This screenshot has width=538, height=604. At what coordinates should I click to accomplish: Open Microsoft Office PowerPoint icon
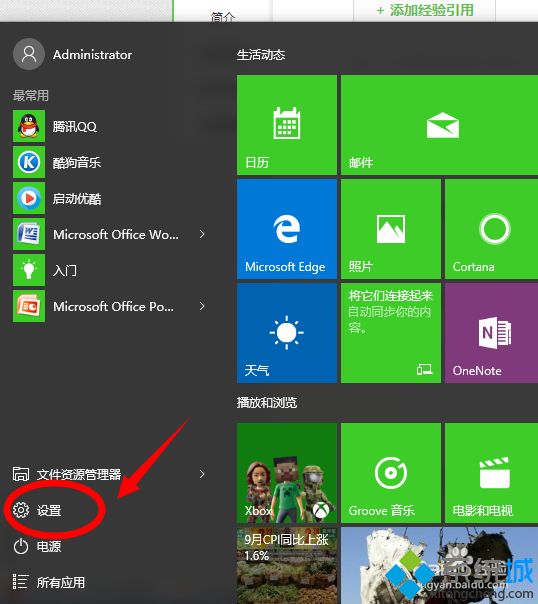(29, 306)
